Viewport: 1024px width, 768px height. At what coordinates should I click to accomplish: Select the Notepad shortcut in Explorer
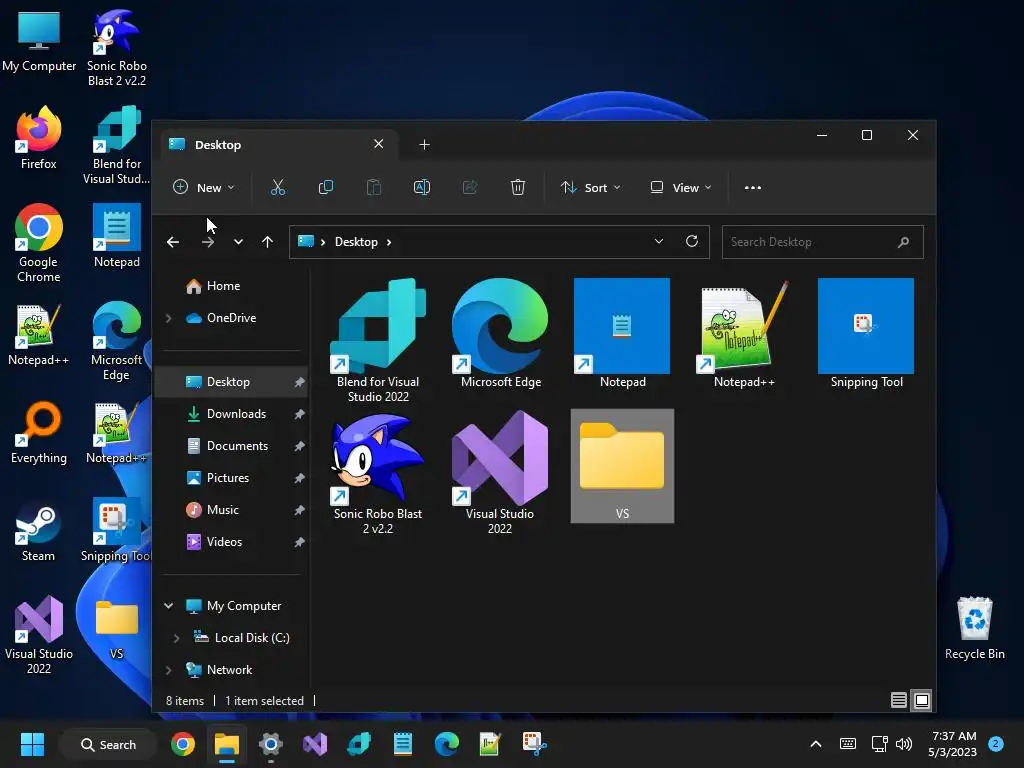pyautogui.click(x=622, y=334)
